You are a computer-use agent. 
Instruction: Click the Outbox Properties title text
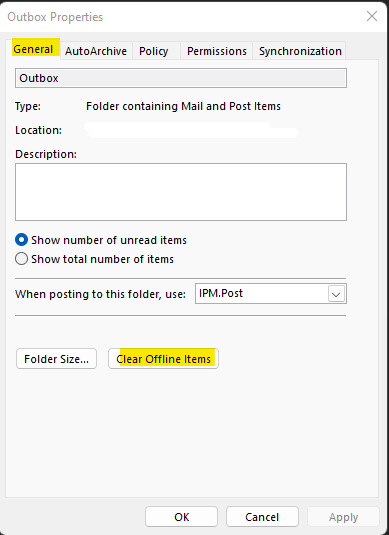click(55, 17)
